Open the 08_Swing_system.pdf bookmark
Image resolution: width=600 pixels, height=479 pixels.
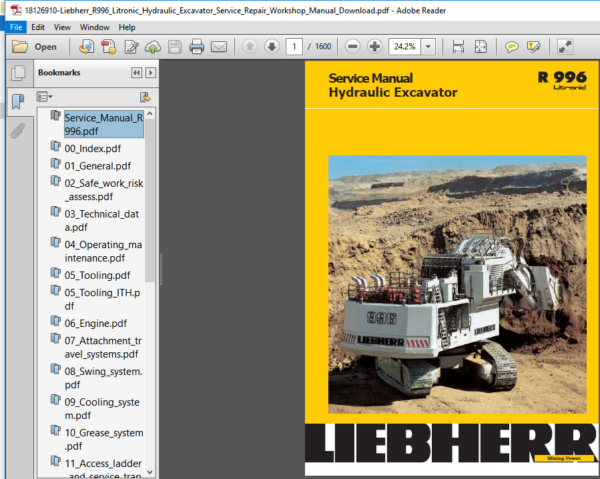click(x=103, y=378)
